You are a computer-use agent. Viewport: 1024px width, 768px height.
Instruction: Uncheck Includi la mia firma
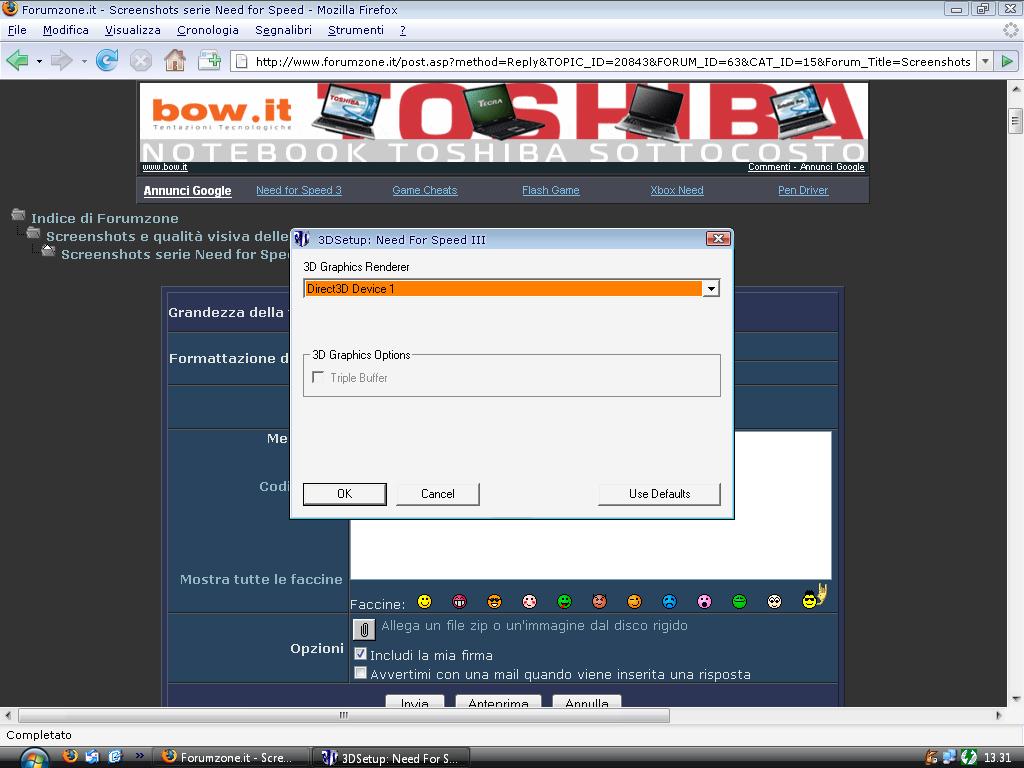[360, 654]
